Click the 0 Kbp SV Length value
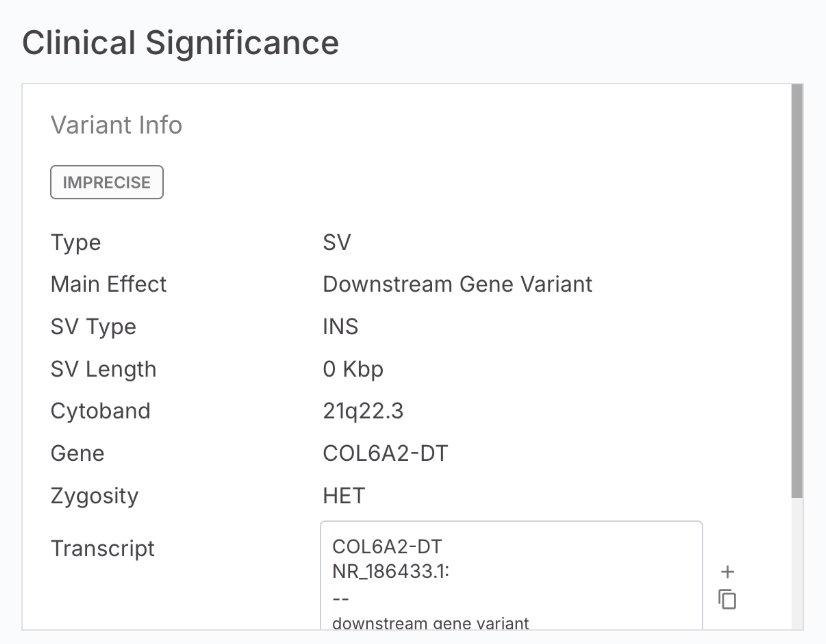The height and width of the screenshot is (644, 826). click(x=353, y=369)
